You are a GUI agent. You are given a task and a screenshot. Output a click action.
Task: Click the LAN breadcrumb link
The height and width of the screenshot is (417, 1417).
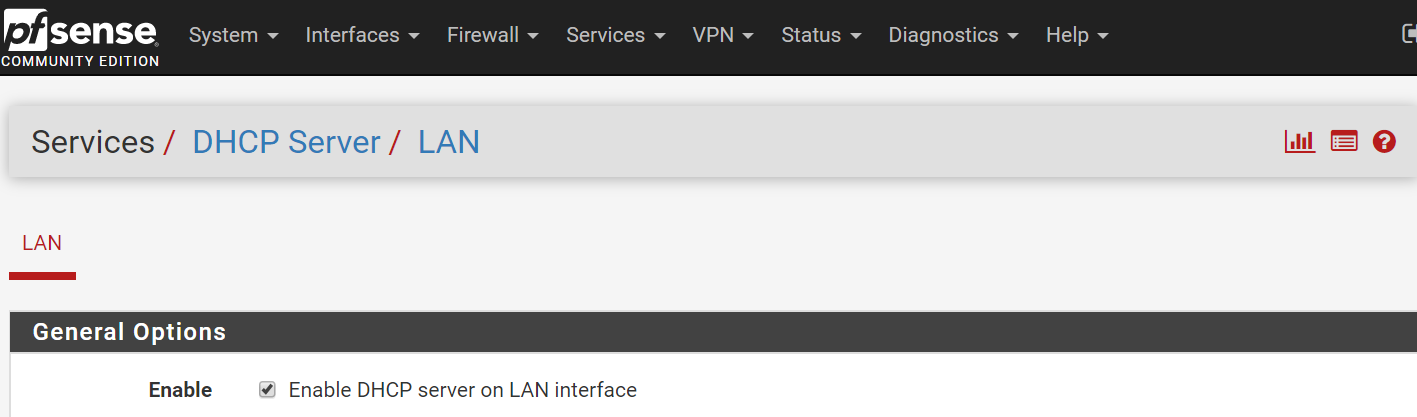click(449, 142)
